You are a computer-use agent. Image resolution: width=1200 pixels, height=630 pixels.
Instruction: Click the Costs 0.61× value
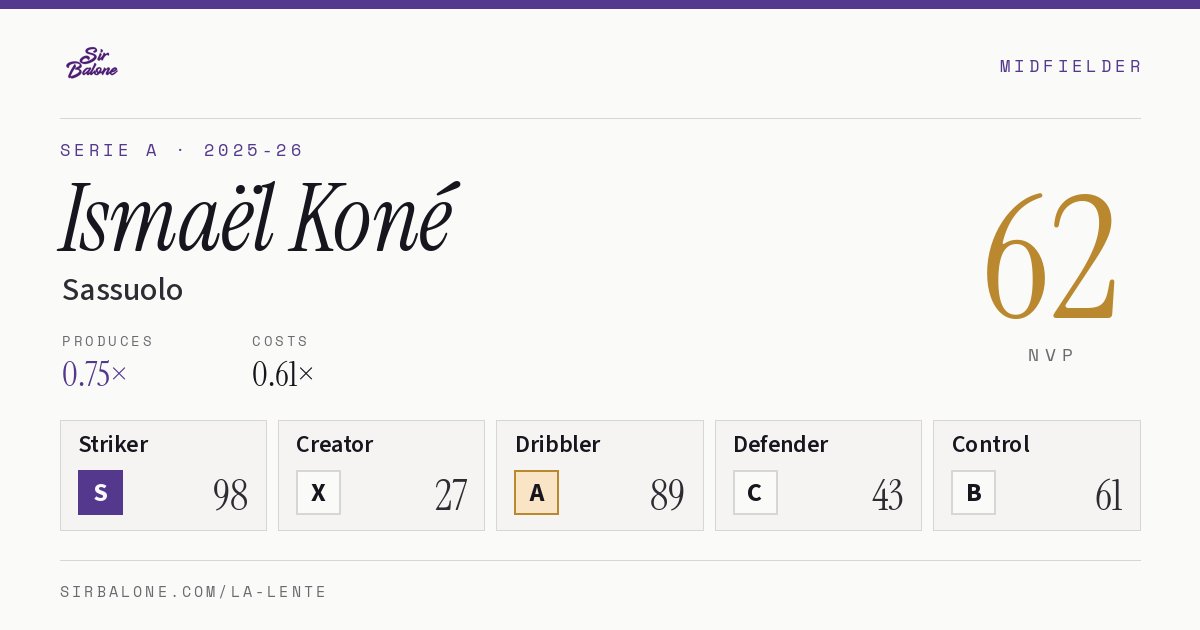[283, 374]
